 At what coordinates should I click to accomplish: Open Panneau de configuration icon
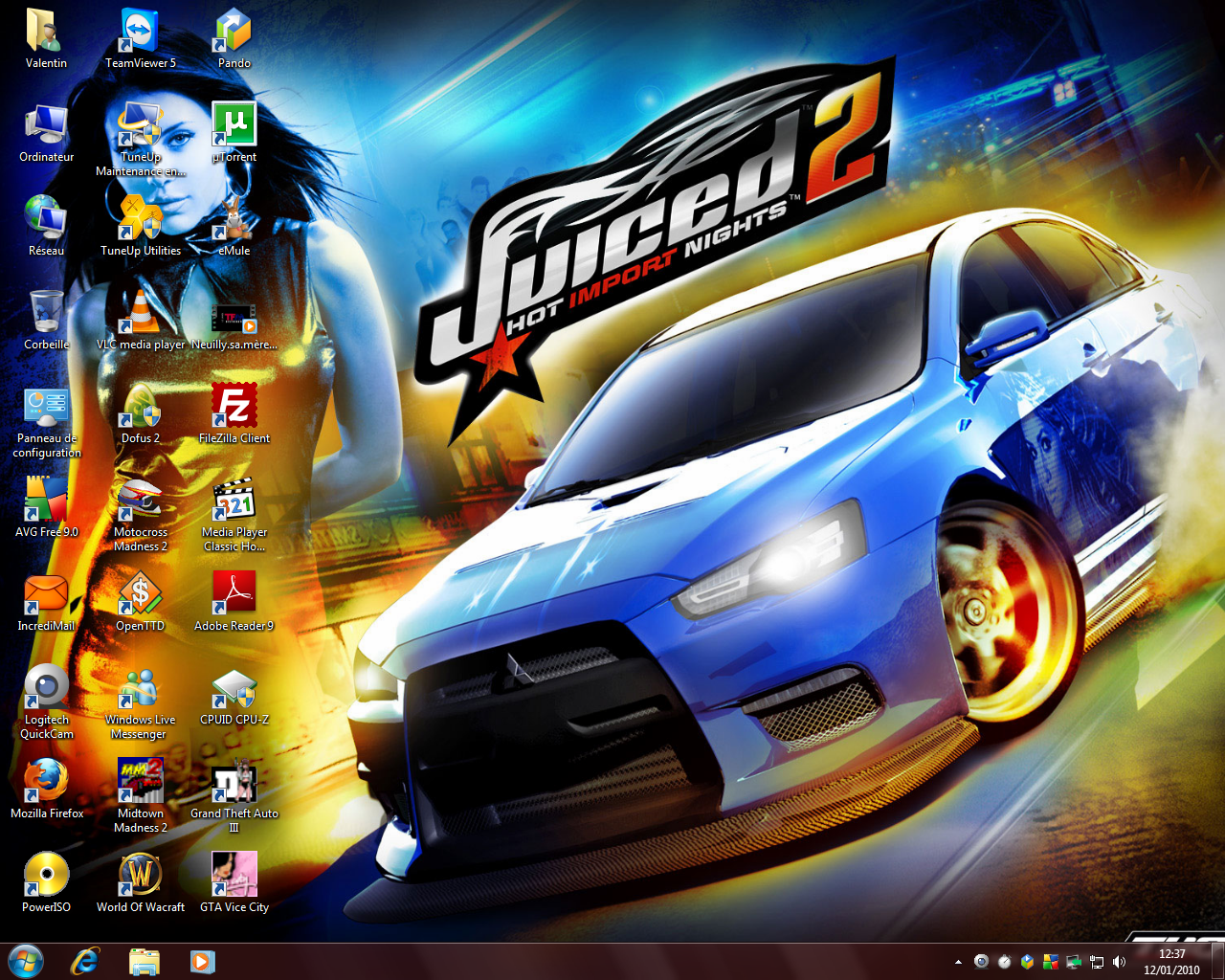[x=46, y=421]
